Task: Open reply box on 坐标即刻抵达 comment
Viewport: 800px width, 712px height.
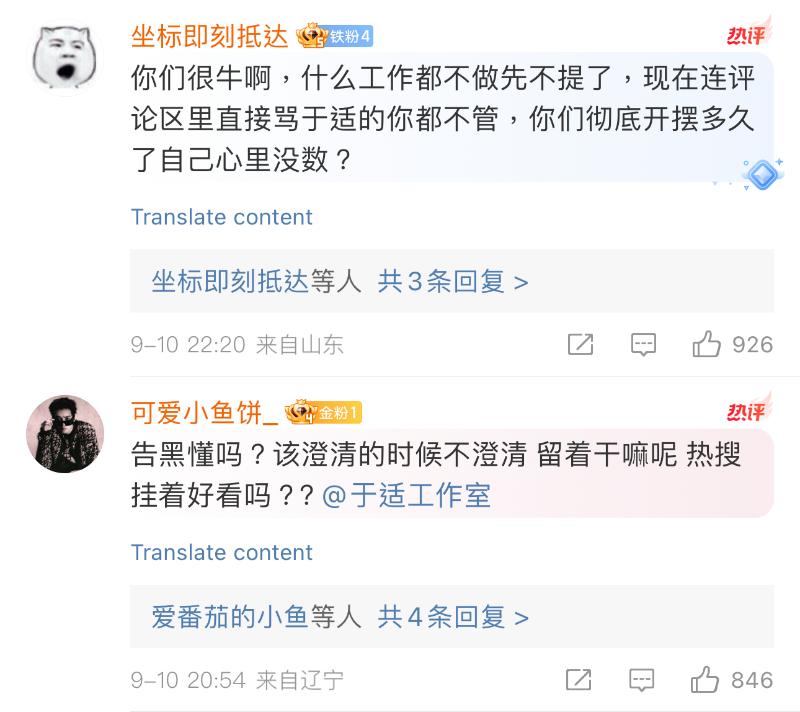Action: (643, 345)
